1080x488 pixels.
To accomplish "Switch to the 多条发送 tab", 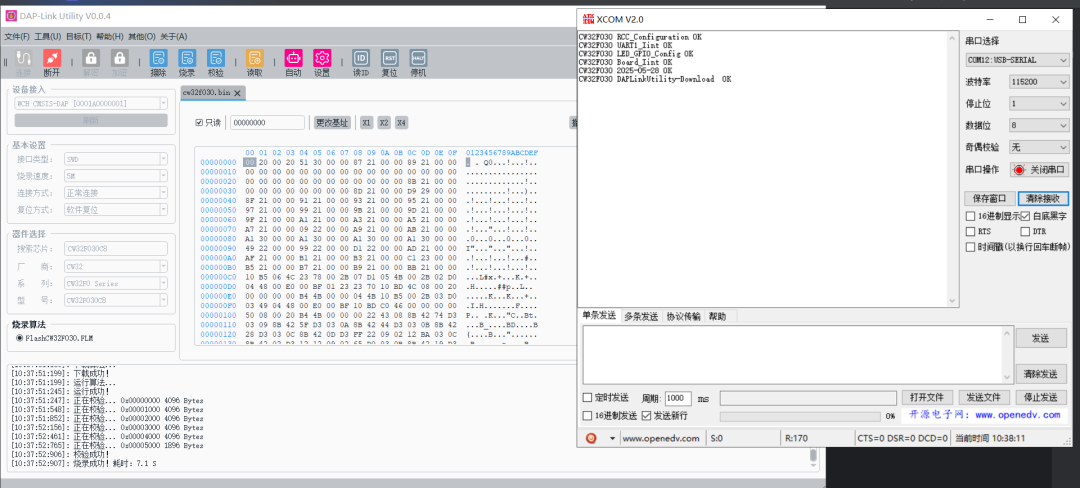I will click(x=640, y=317).
